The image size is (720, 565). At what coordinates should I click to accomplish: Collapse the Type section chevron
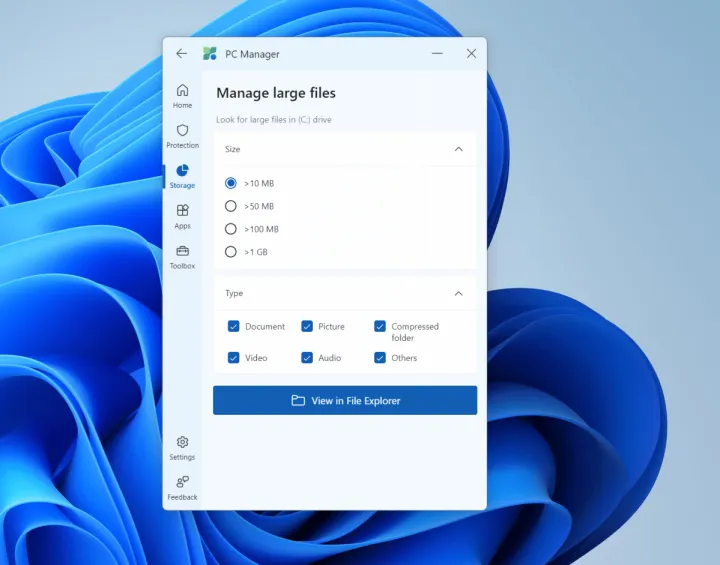click(458, 294)
